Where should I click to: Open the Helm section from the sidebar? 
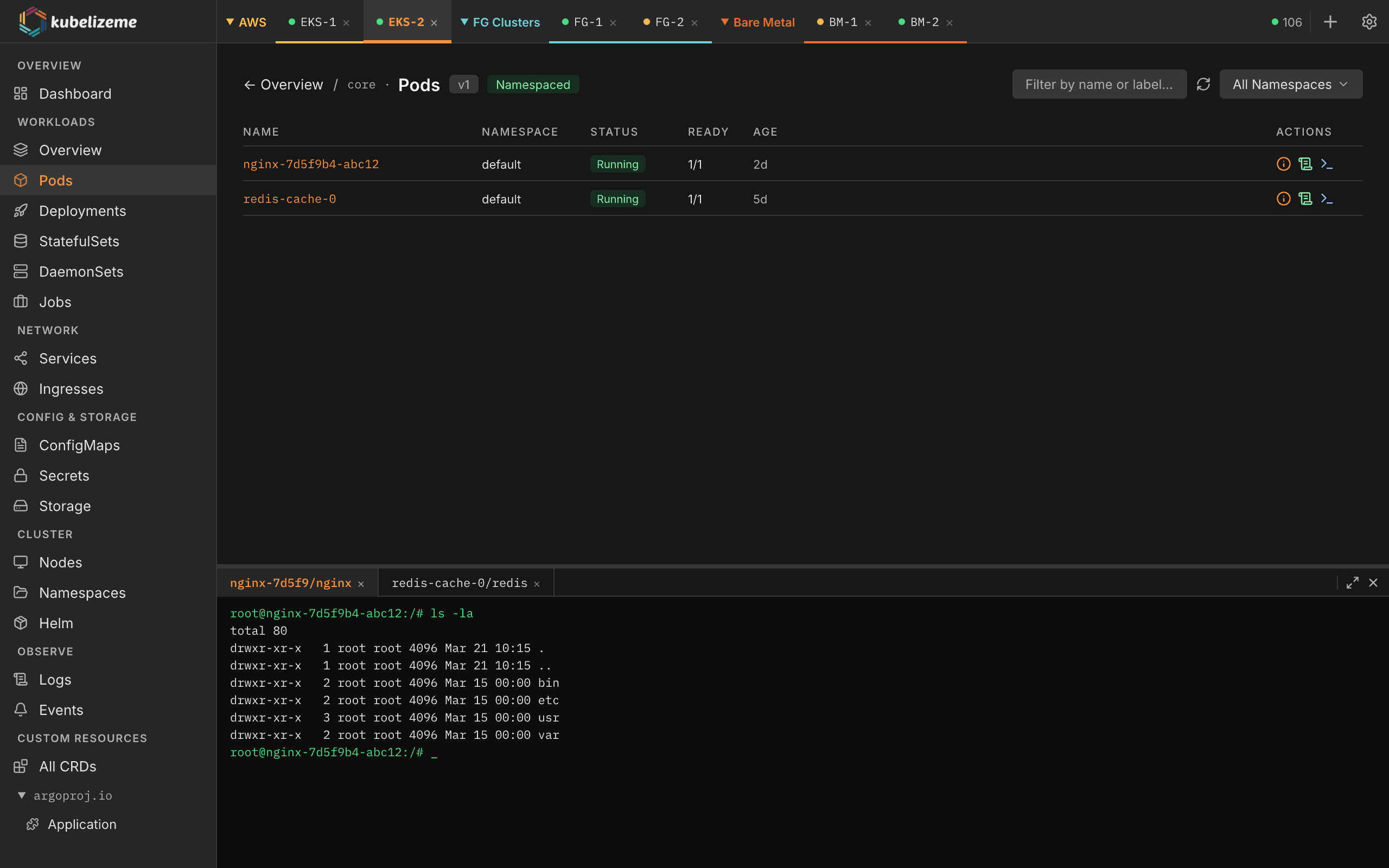click(56, 623)
